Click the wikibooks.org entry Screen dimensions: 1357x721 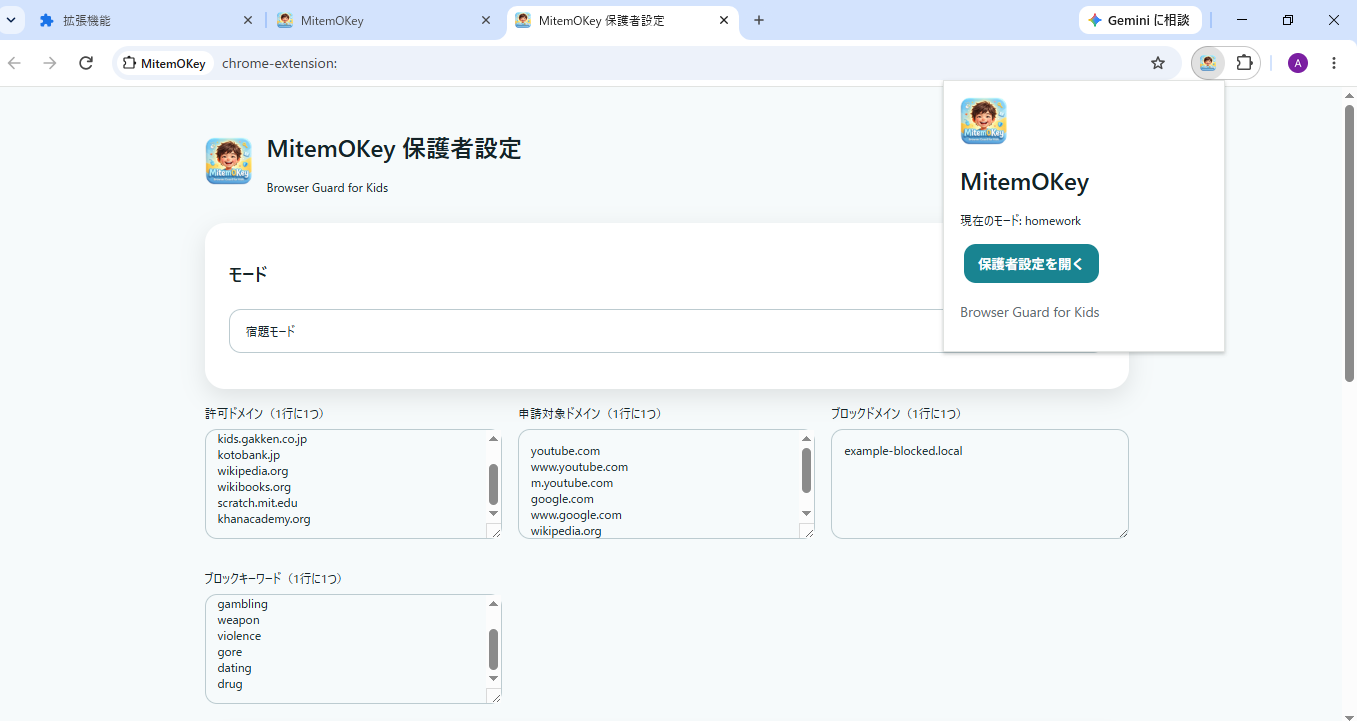tap(254, 487)
